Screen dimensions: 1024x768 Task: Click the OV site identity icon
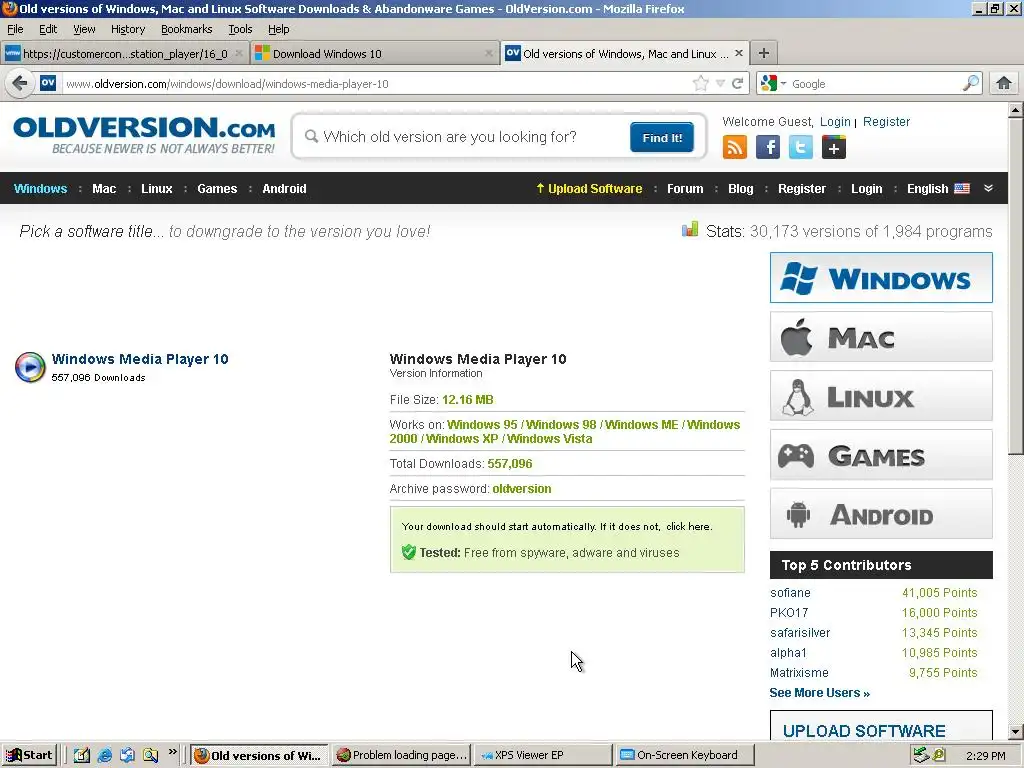pyautogui.click(x=48, y=83)
